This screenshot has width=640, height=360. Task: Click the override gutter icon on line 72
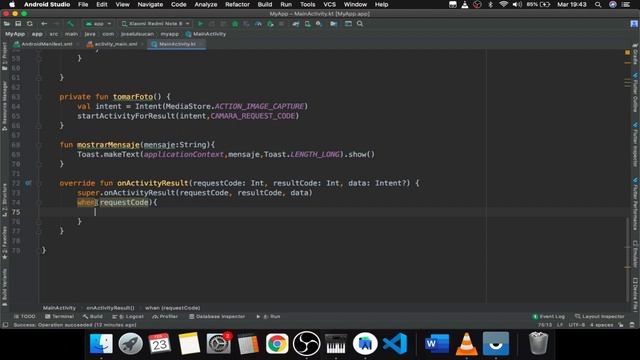[x=28, y=183]
